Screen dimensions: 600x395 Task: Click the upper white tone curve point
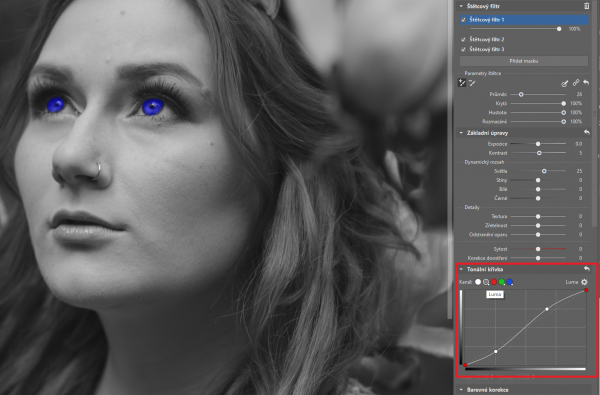pyautogui.click(x=547, y=309)
